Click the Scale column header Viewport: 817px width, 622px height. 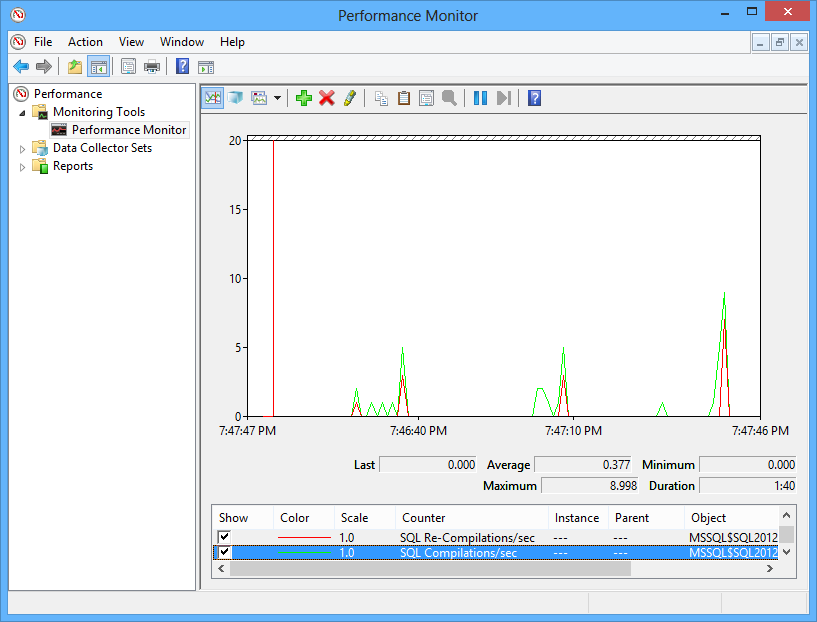point(354,518)
